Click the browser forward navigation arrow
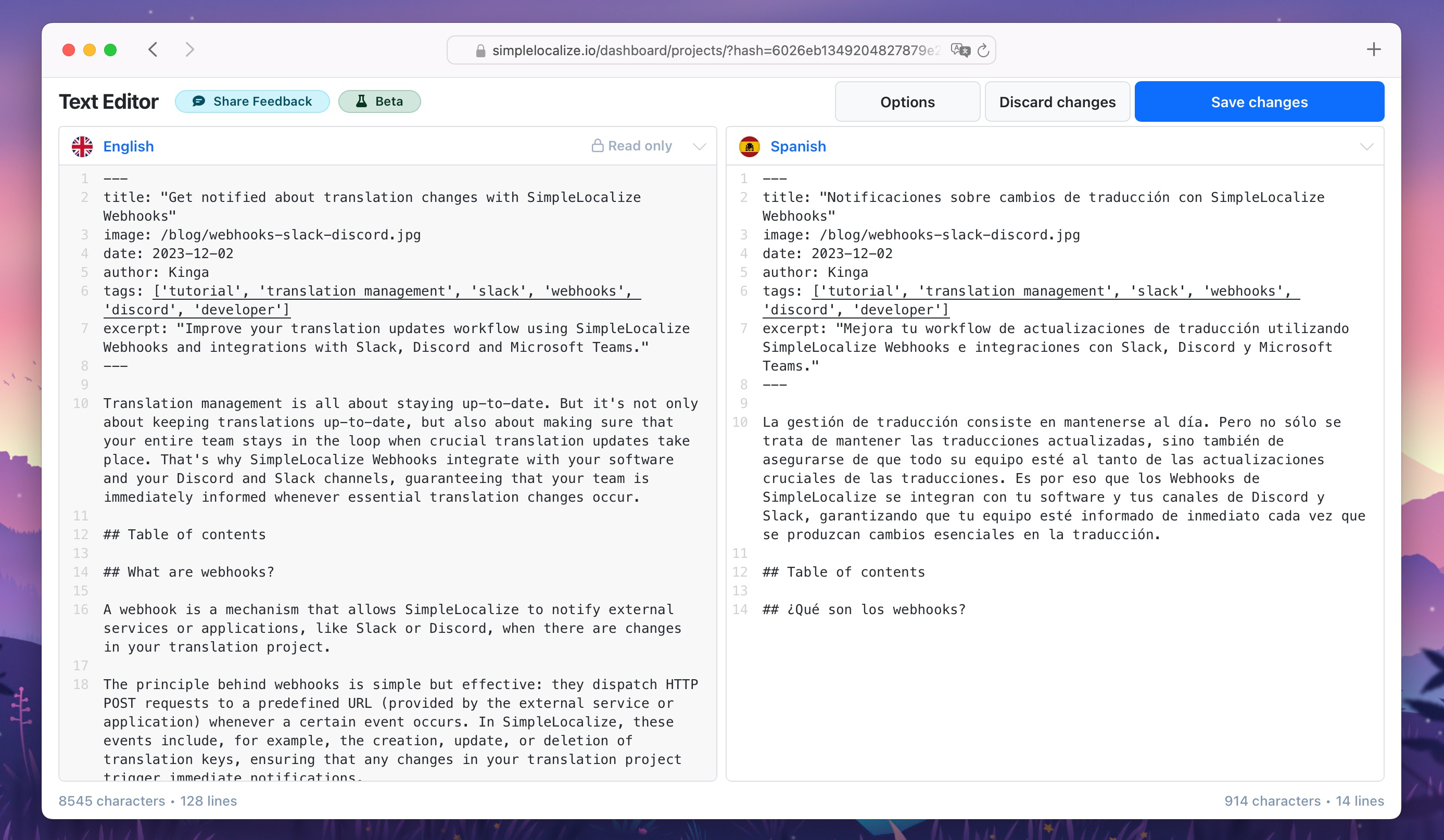Image resolution: width=1444 pixels, height=840 pixels. click(x=188, y=49)
